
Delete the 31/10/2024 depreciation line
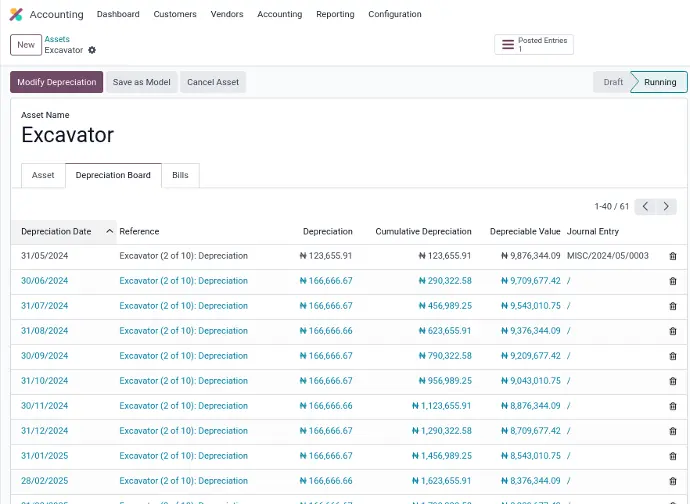[673, 381]
